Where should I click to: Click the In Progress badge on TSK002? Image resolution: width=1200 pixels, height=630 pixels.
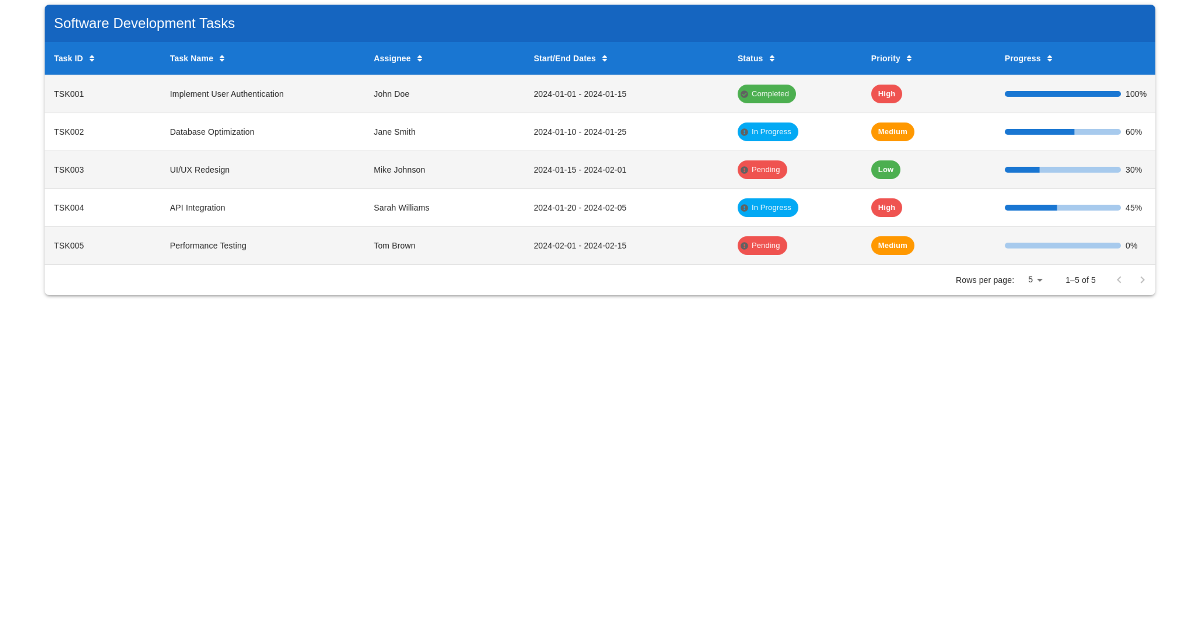767,131
